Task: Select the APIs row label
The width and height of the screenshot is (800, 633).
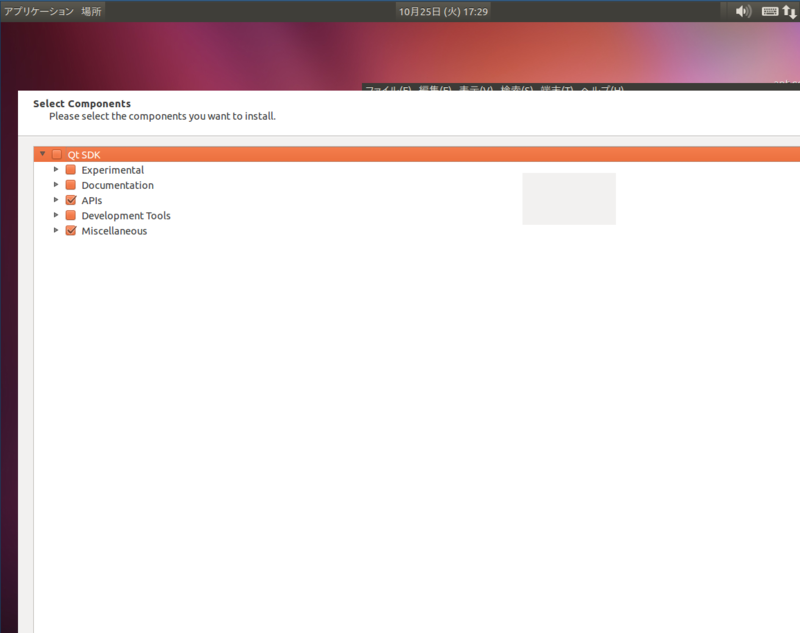Action: (92, 200)
